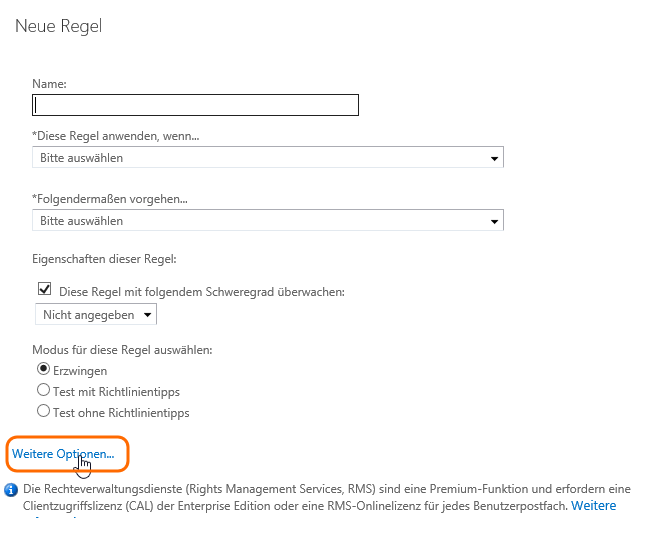Open the "Diese Regel anwenden, wenn..." dropdown
The image size is (654, 534).
coord(268,158)
